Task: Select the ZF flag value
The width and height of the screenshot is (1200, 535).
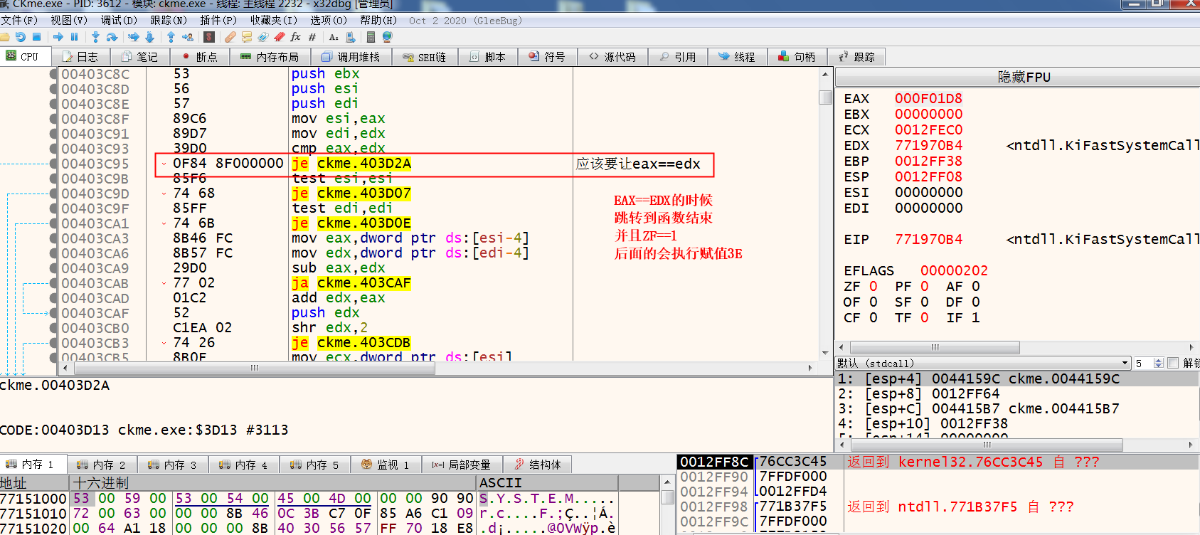Action: click(x=872, y=286)
